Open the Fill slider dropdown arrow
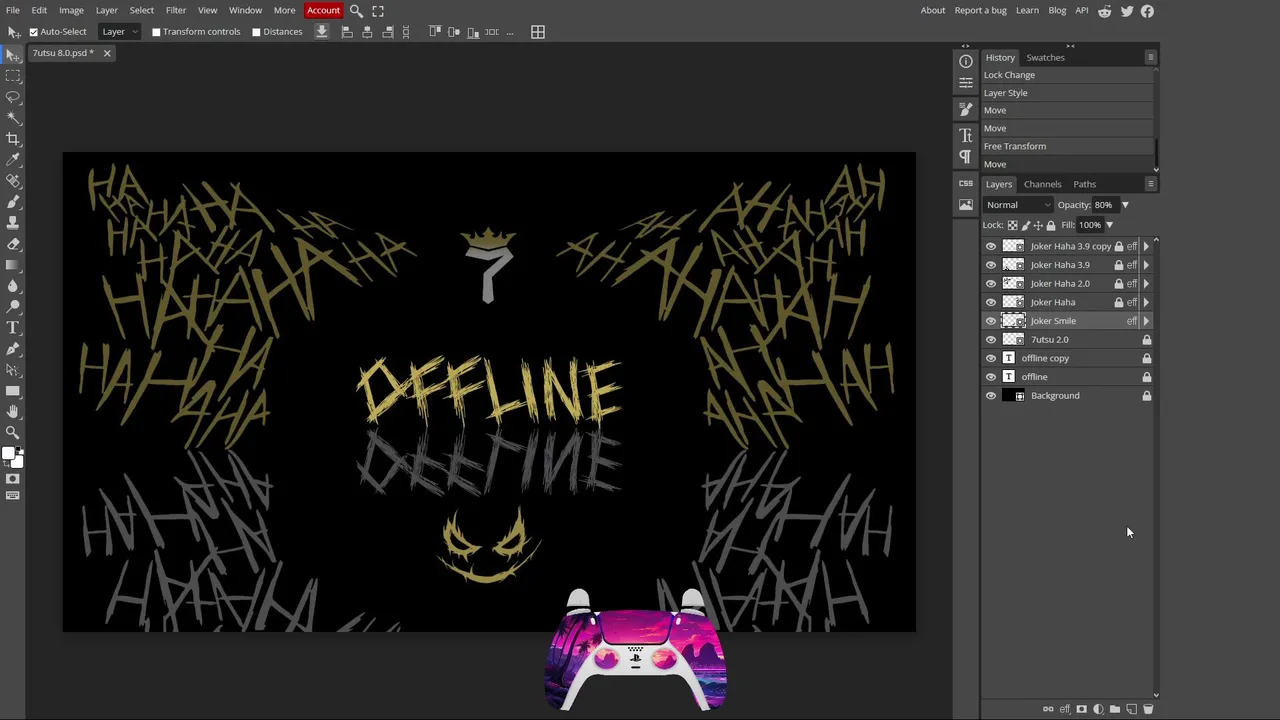 click(1109, 225)
